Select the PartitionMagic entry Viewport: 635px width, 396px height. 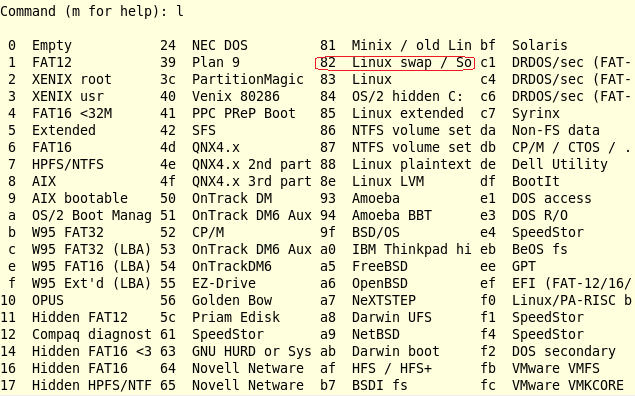[x=232, y=79]
